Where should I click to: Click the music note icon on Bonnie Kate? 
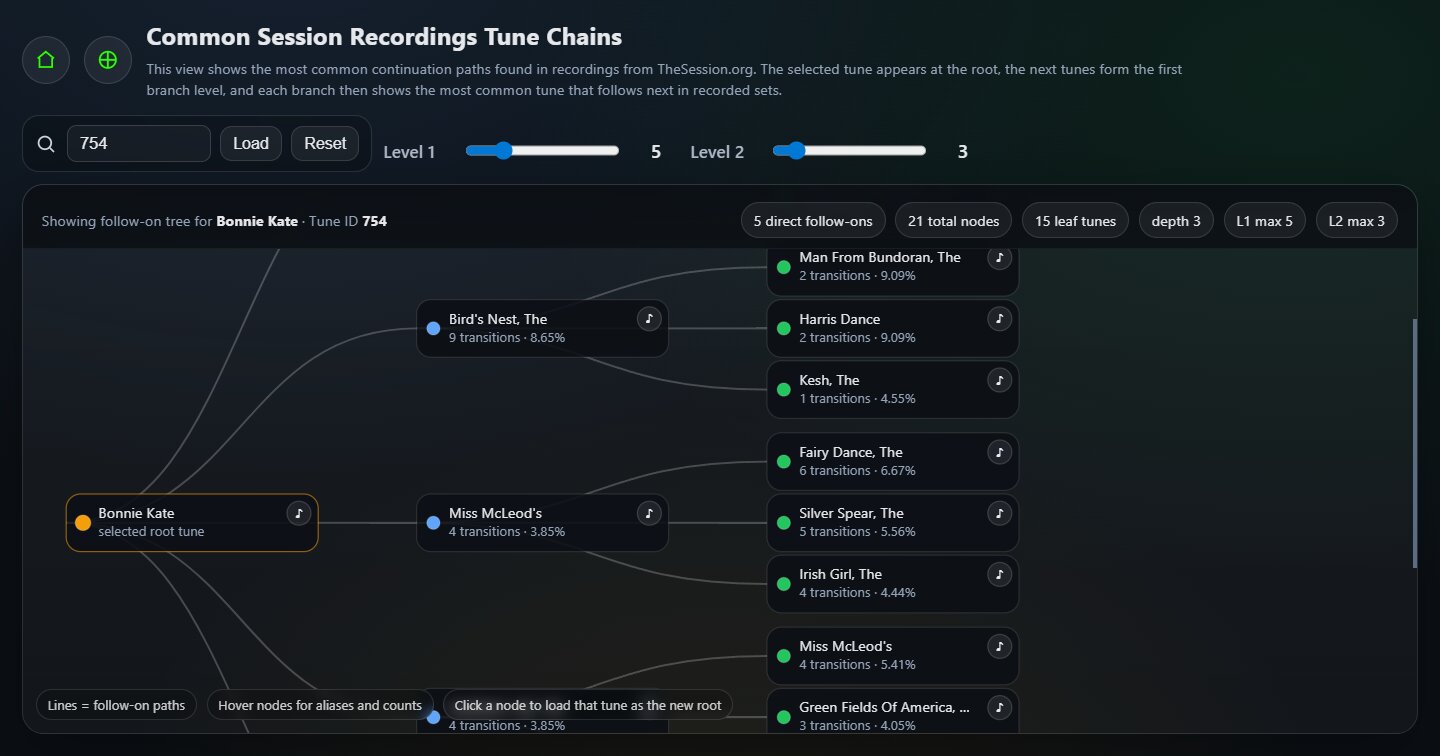[298, 513]
